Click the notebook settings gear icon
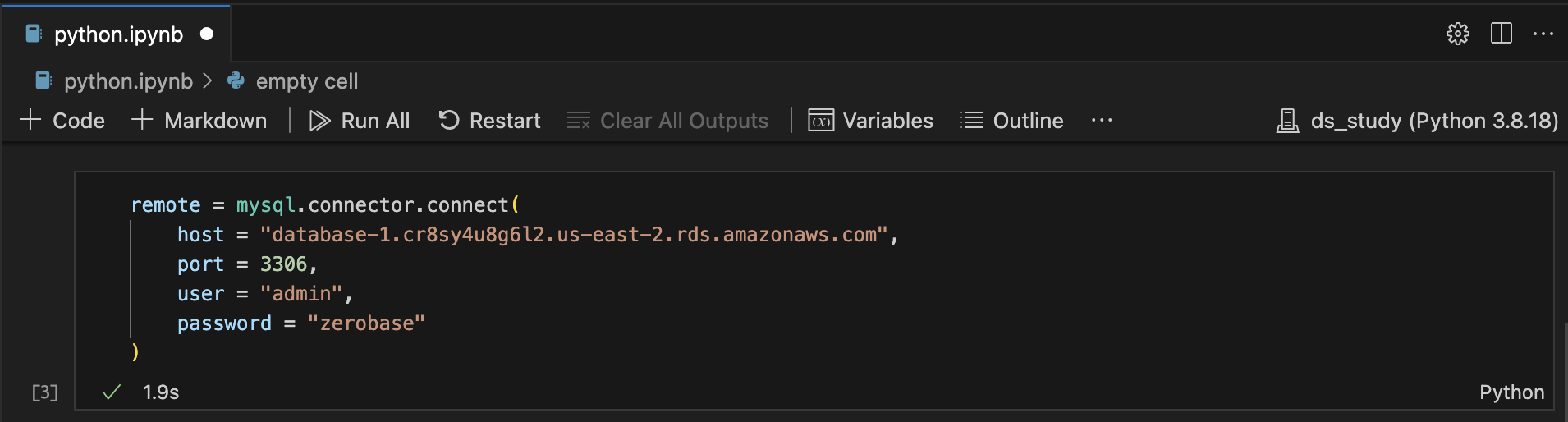 click(1457, 34)
